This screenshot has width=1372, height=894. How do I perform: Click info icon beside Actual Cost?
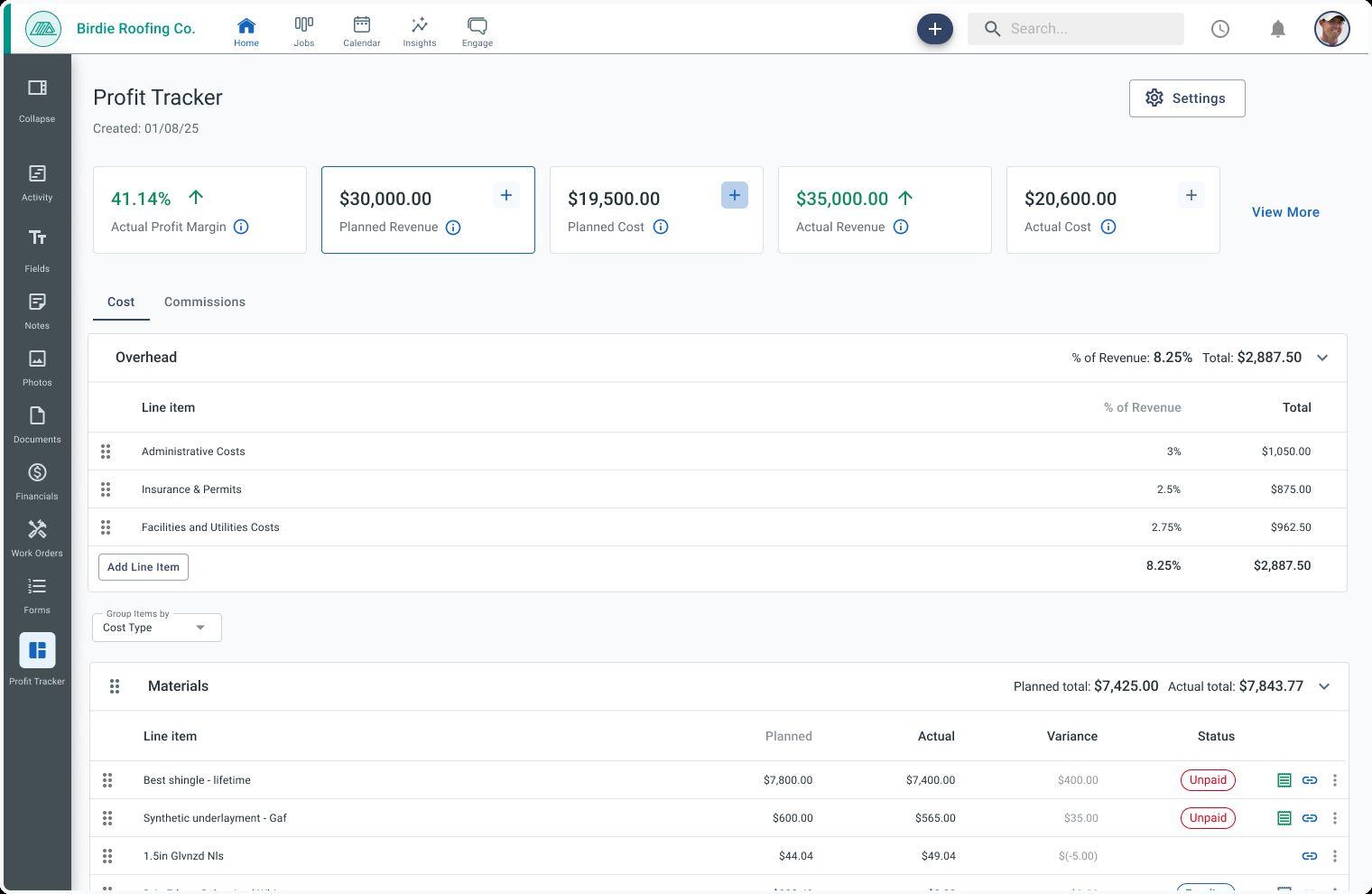(x=1108, y=227)
